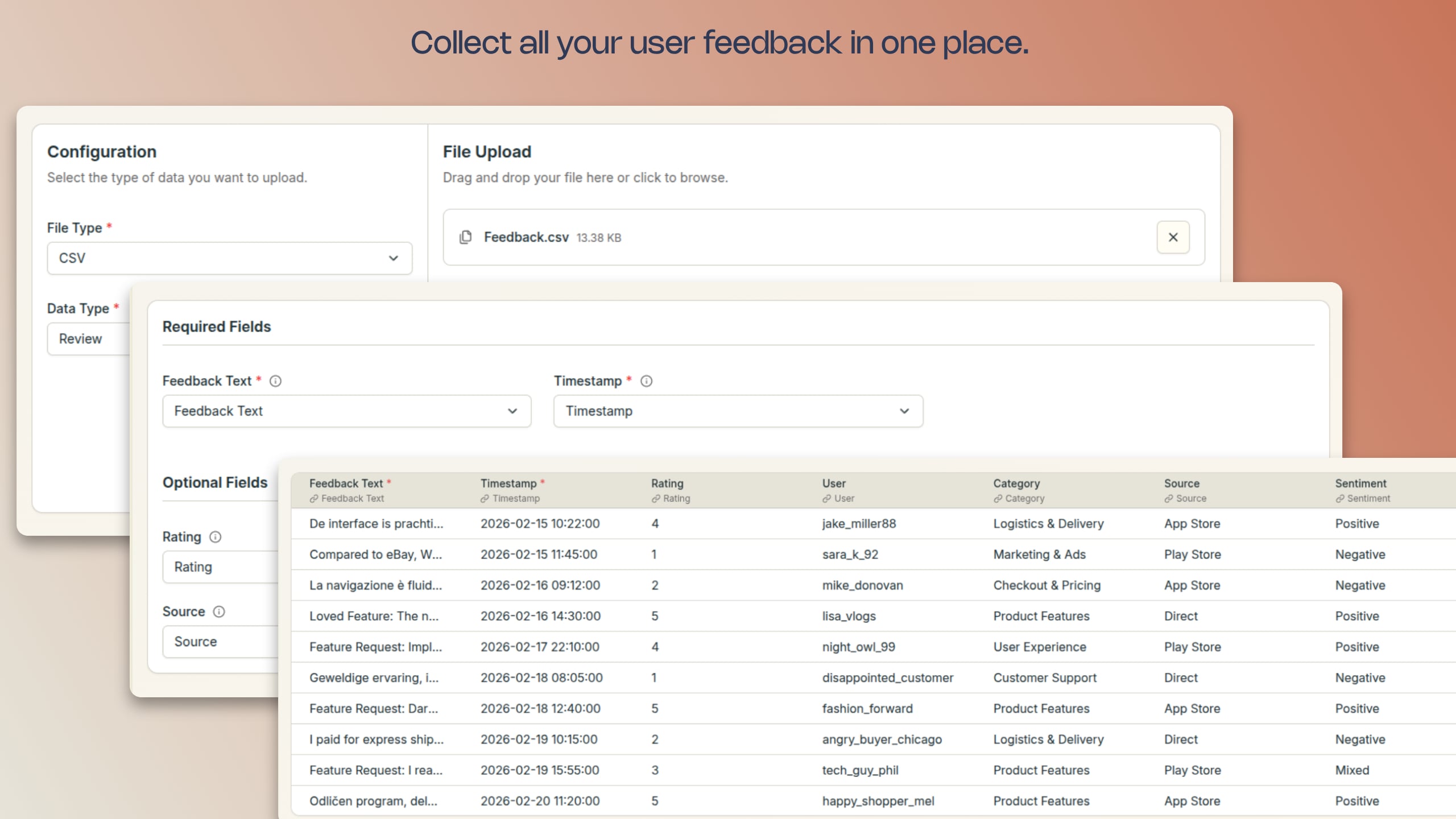Click info icon next to Timestamp label

pos(646,381)
